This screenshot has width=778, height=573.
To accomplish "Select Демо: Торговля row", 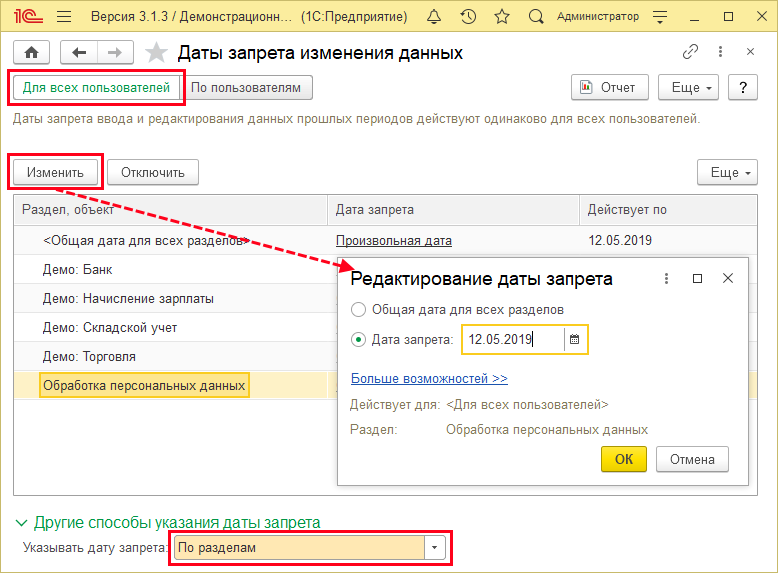I will 176,356.
